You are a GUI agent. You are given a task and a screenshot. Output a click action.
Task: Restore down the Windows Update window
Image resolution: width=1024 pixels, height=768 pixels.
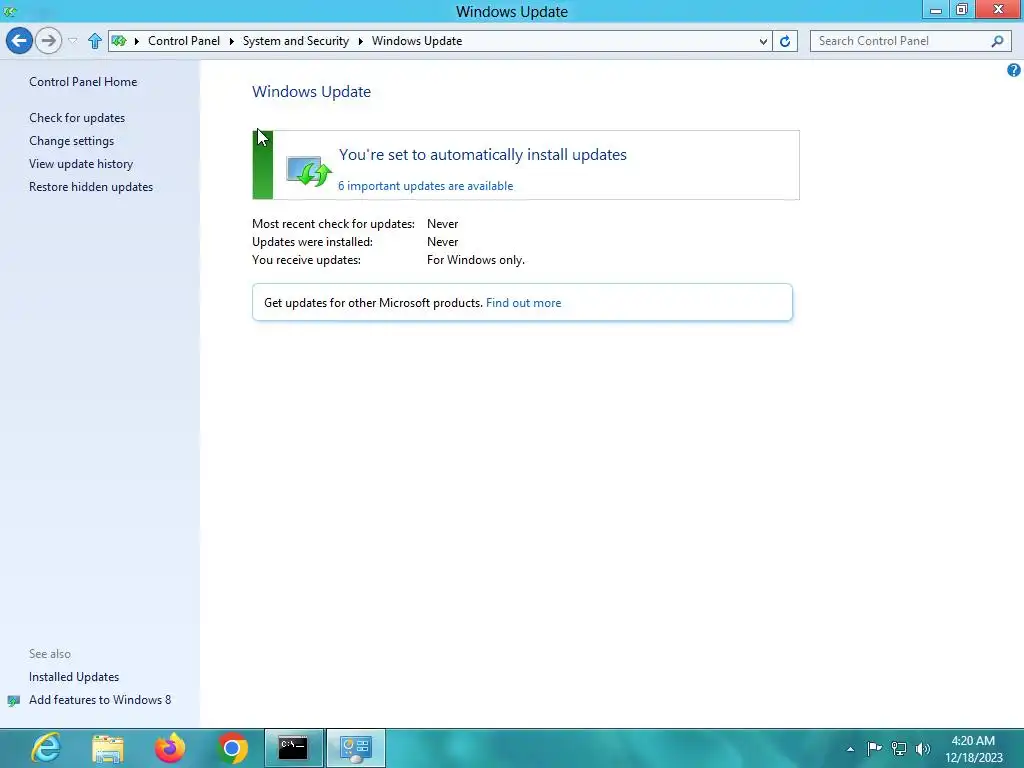click(961, 10)
